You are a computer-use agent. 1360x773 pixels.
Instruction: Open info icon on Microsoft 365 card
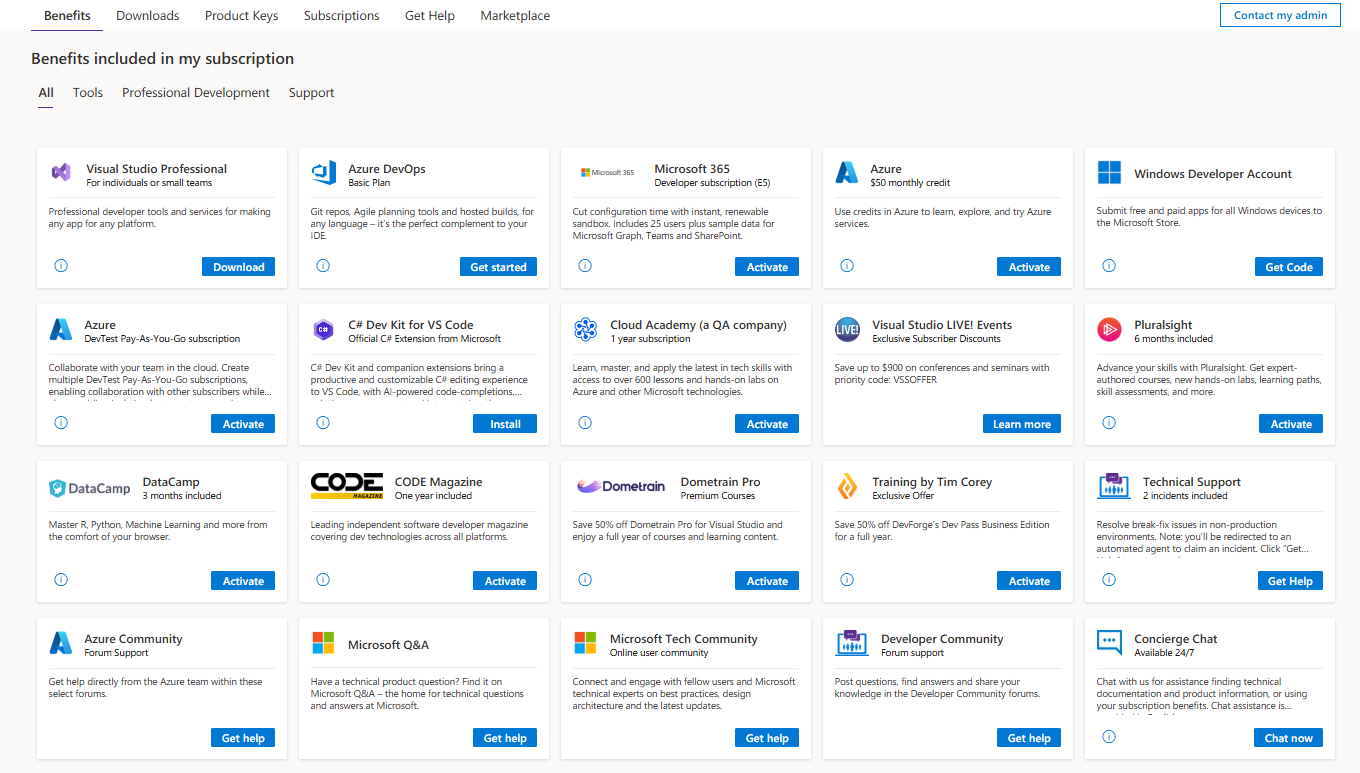pos(585,266)
